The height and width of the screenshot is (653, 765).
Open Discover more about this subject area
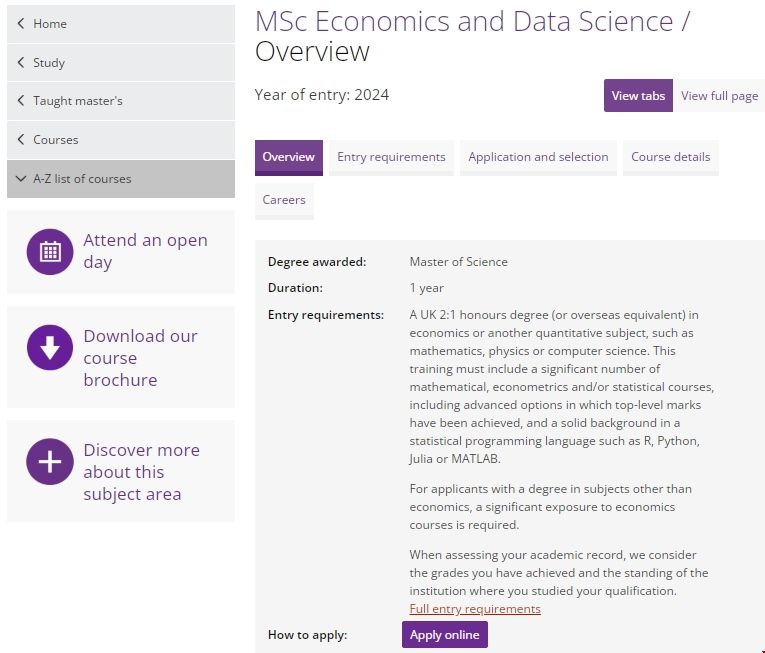141,472
